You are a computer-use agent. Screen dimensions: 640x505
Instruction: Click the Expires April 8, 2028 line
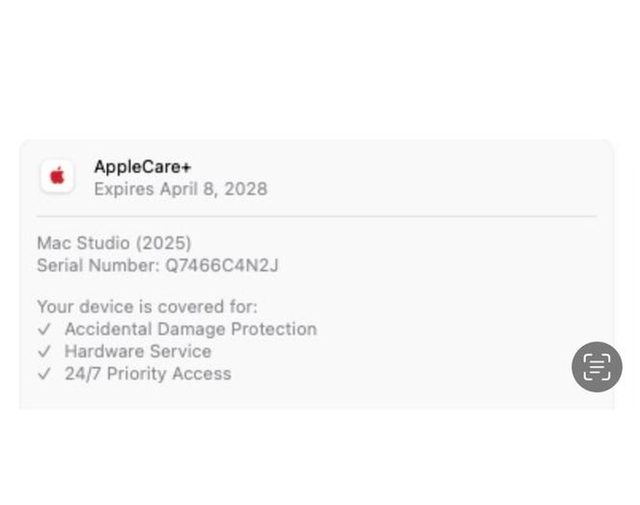point(180,188)
